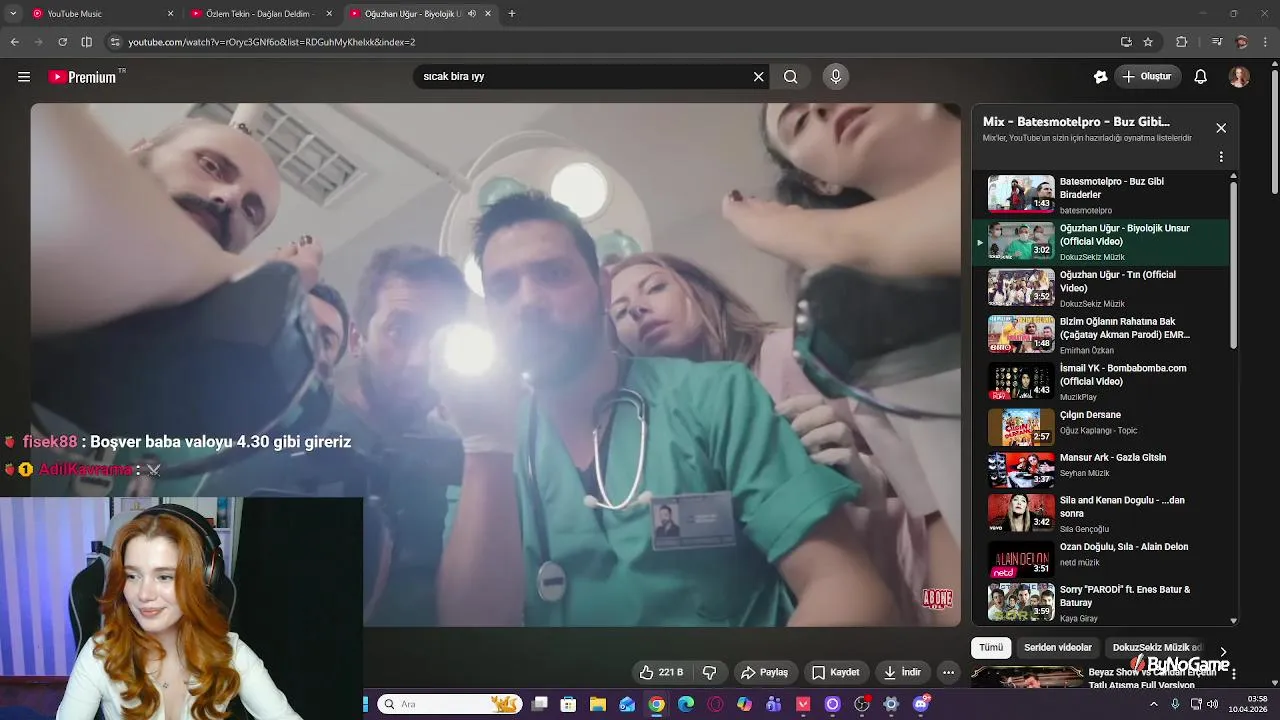The width and height of the screenshot is (1280, 720).
Task: Show hidden system tray icons
Action: [1153, 704]
